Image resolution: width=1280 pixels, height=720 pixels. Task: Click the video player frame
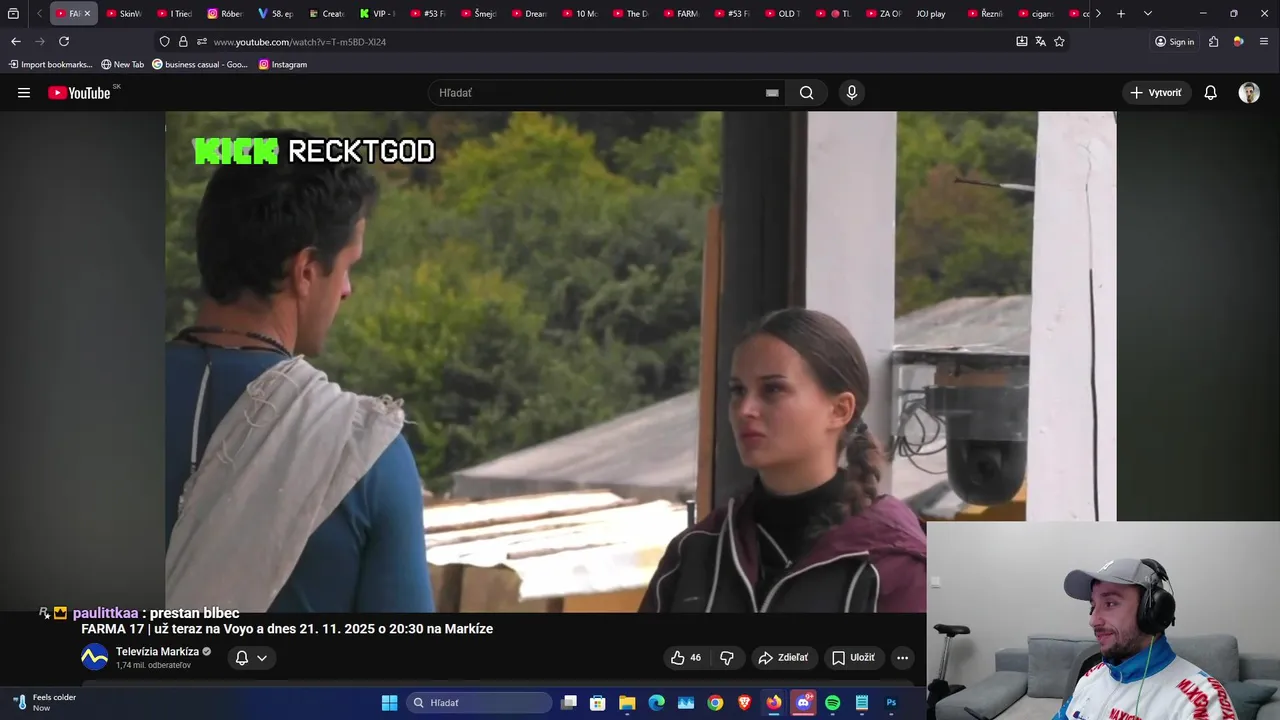pos(640,362)
